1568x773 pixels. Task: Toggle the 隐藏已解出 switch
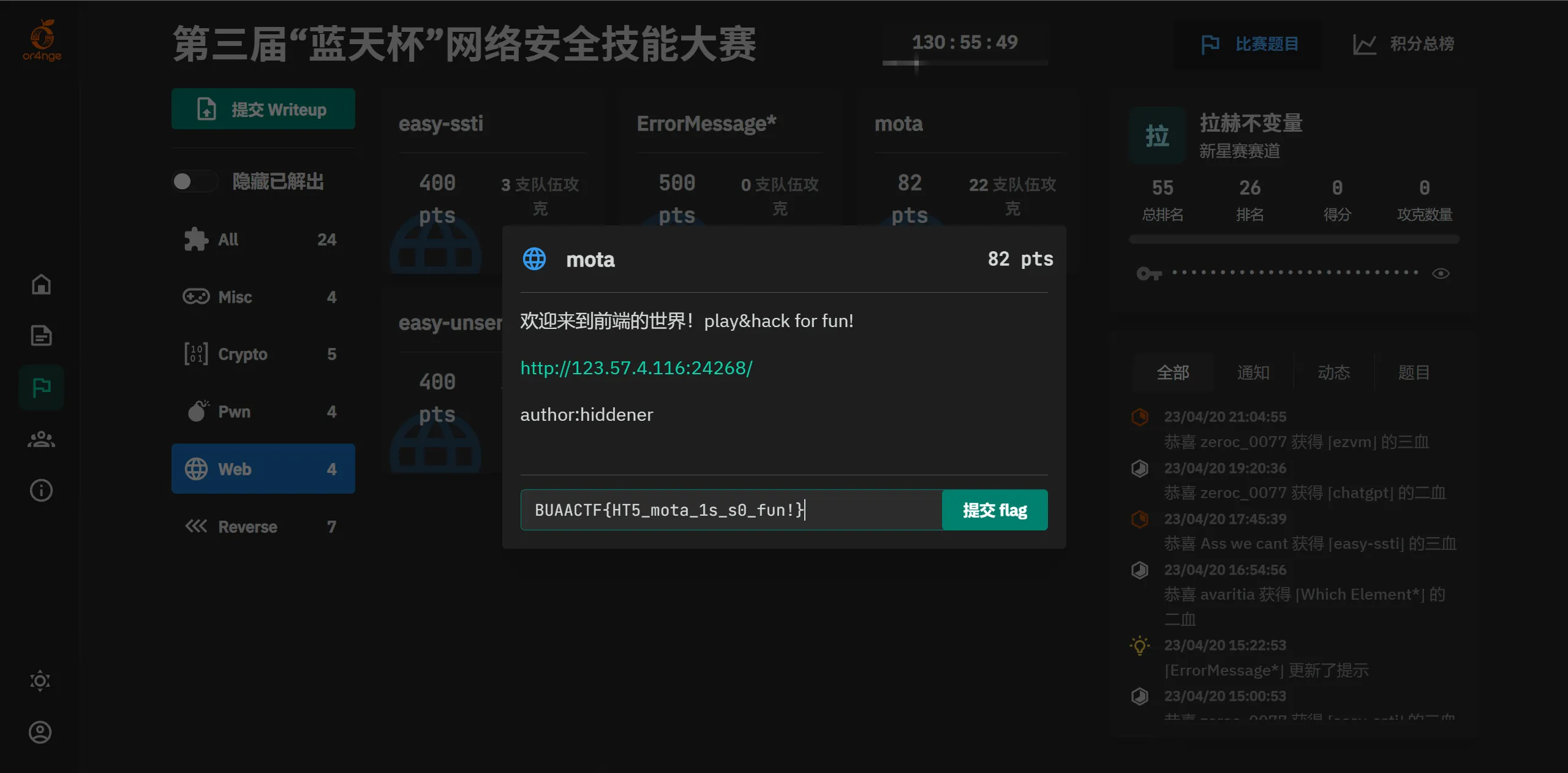coord(194,181)
